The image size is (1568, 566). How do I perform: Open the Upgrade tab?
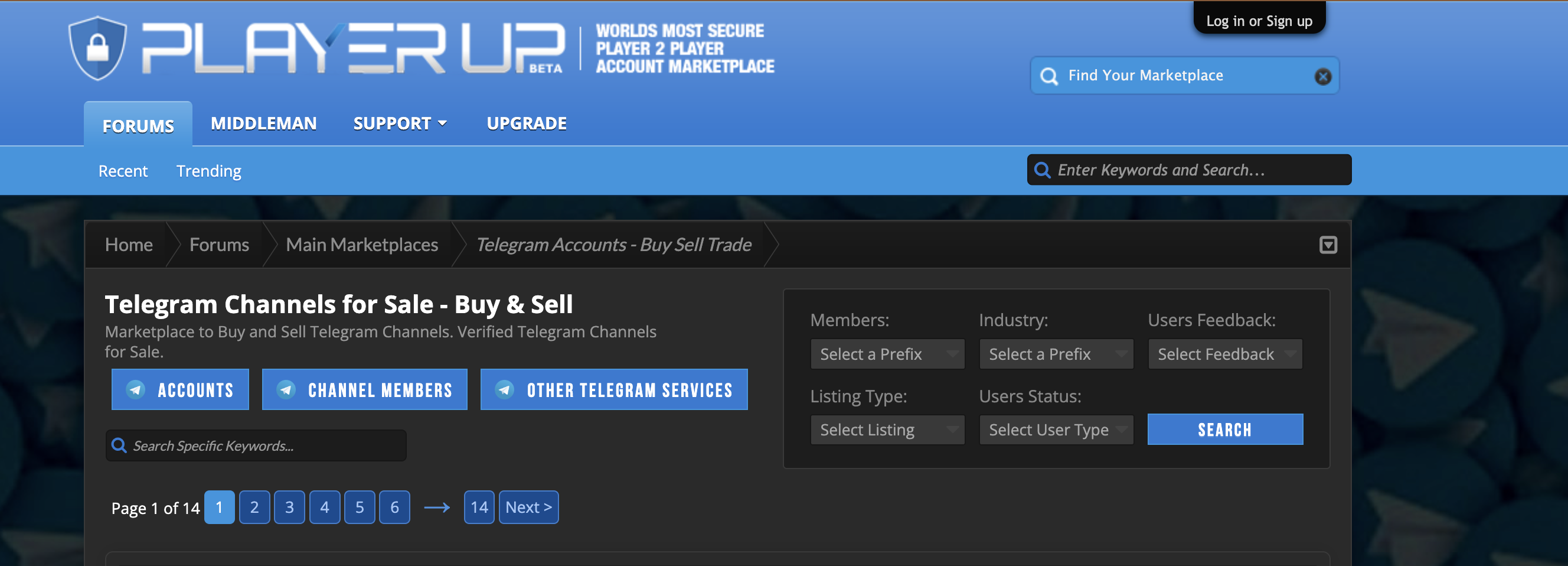[x=527, y=123]
